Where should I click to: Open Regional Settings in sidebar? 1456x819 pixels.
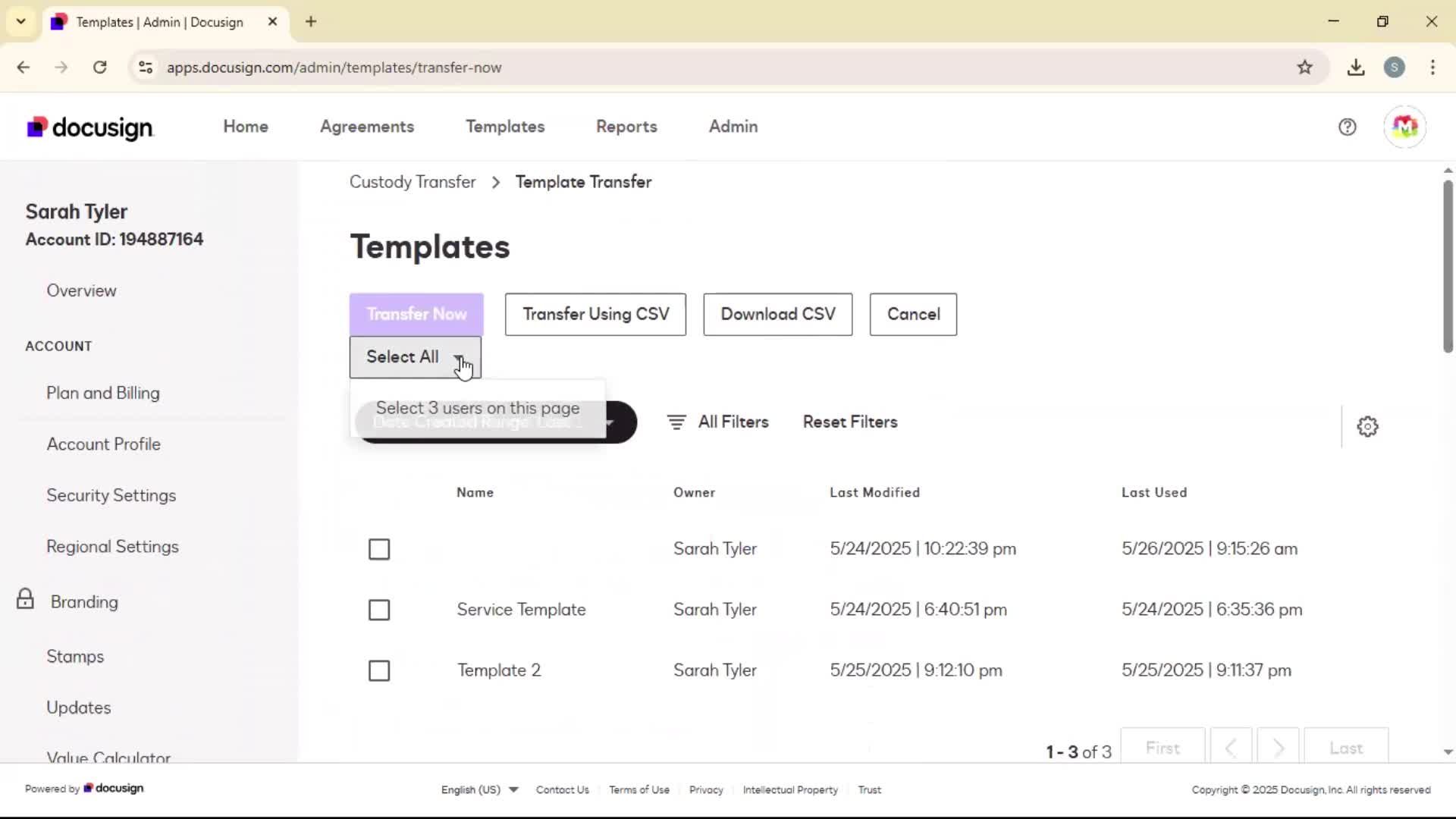pyautogui.click(x=113, y=547)
